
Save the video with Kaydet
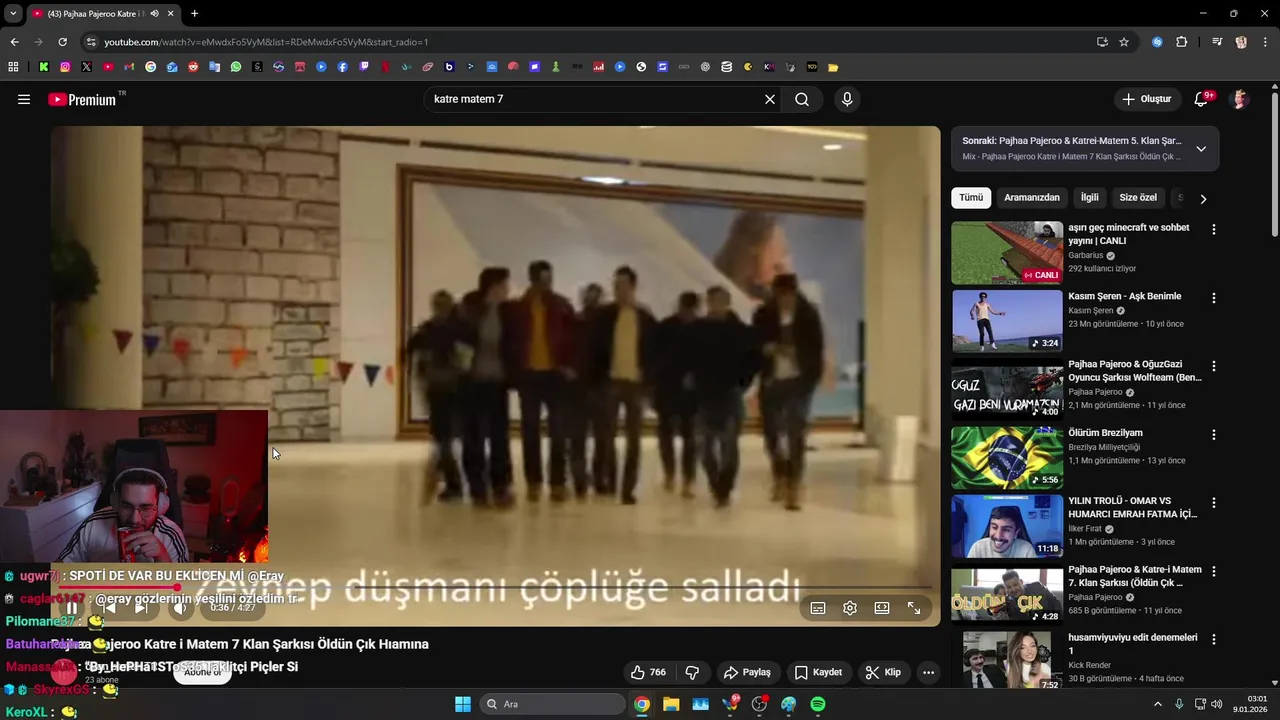coord(818,672)
